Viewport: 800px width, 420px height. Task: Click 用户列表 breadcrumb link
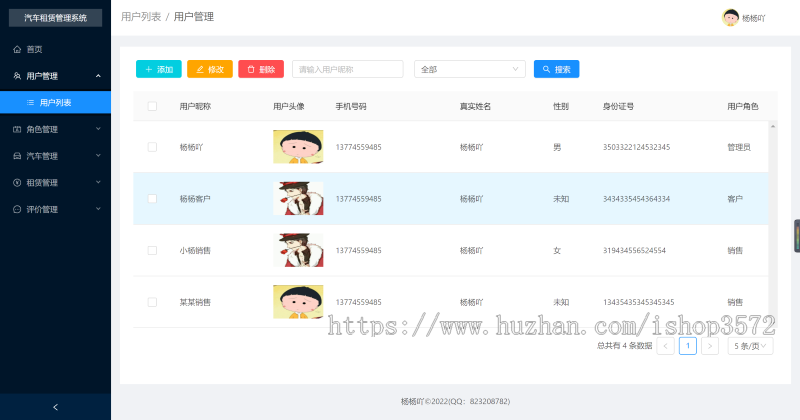141,17
